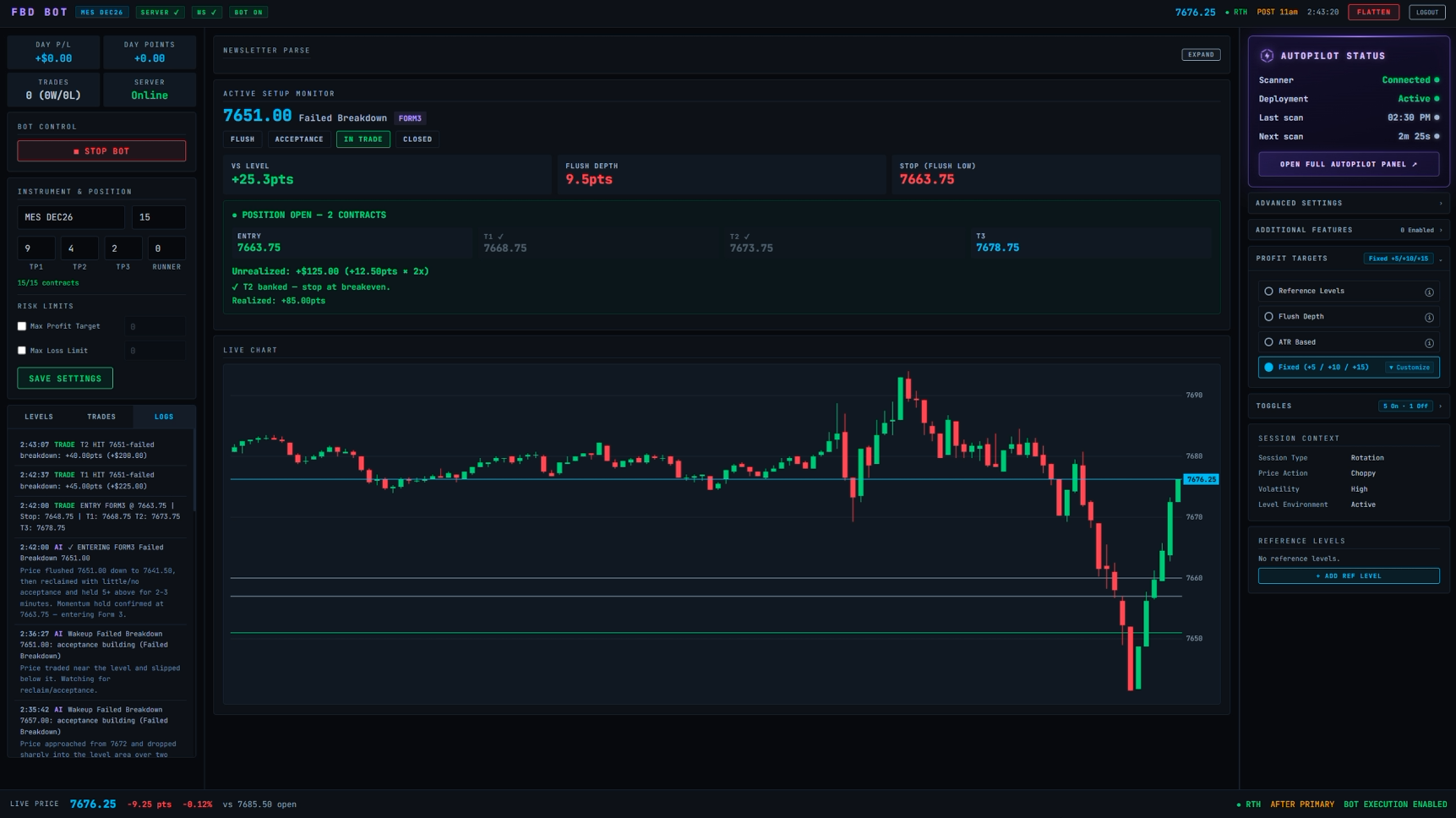Click the MES DEC26 badge in header
Screen dimensions: 1456x818
(x=102, y=12)
